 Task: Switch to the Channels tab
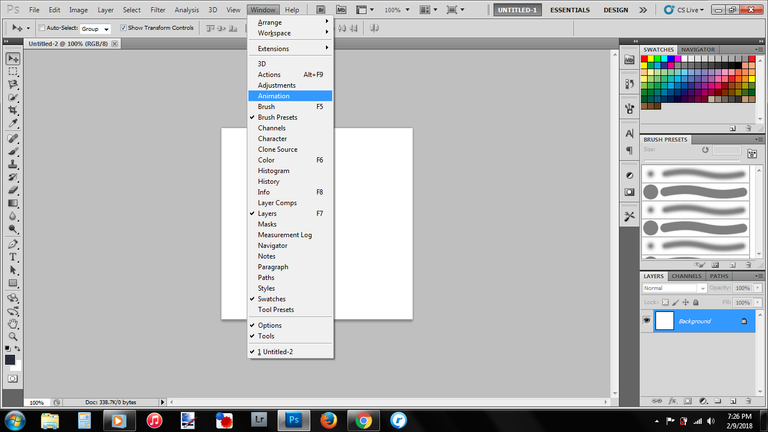pos(686,276)
